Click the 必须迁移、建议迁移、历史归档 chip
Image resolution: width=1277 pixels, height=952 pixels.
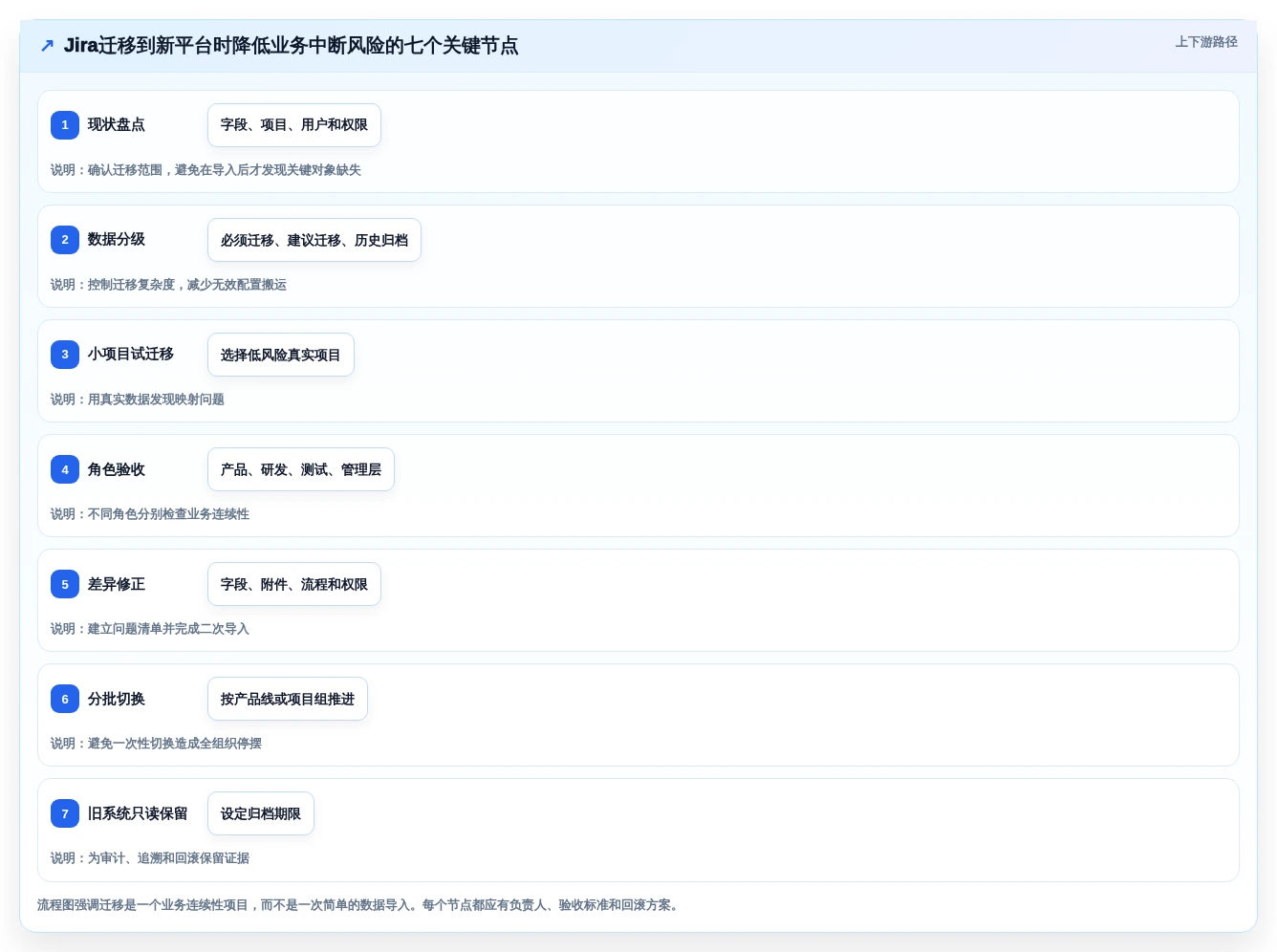[314, 240]
